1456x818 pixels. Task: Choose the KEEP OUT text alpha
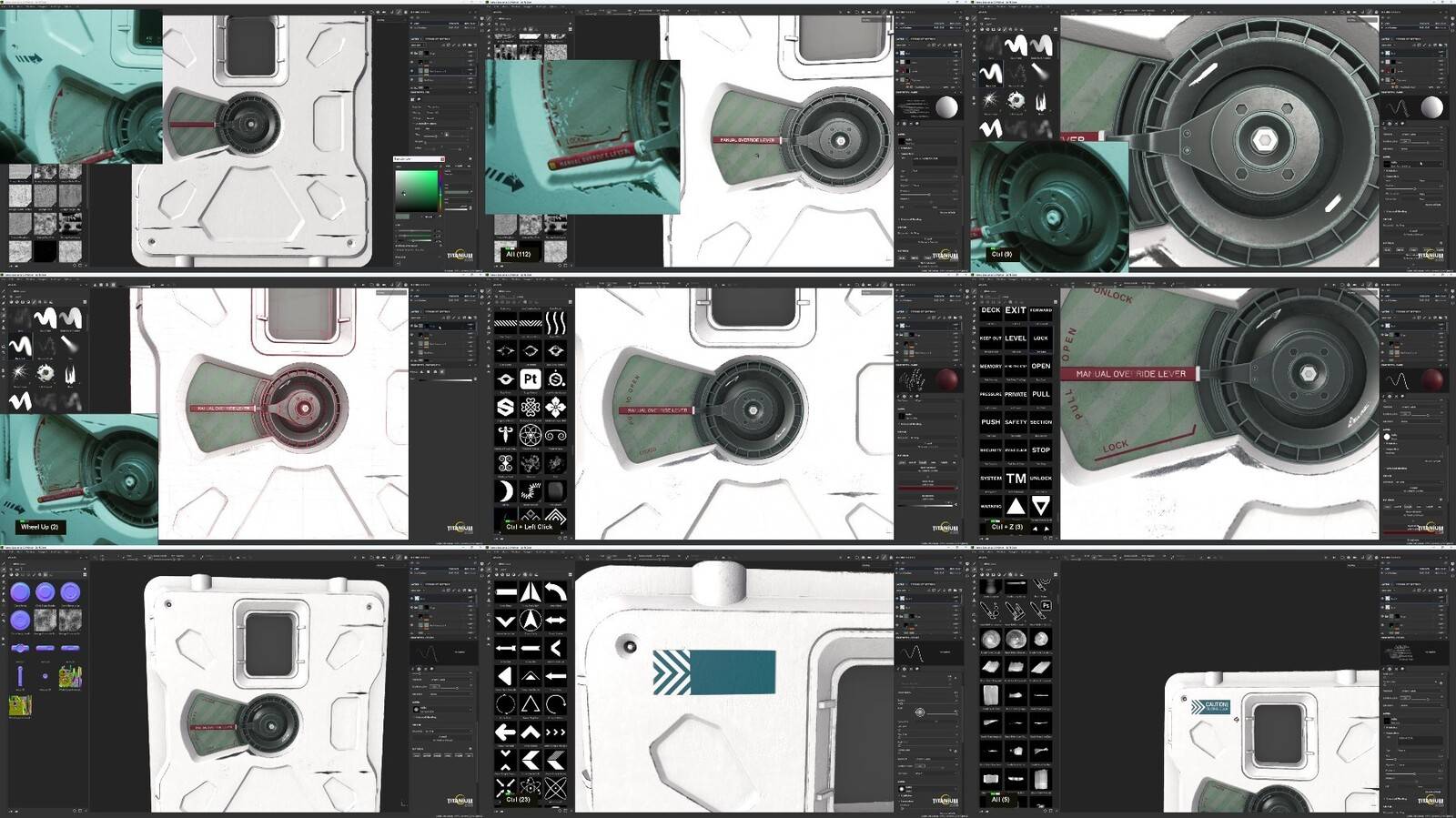[991, 338]
